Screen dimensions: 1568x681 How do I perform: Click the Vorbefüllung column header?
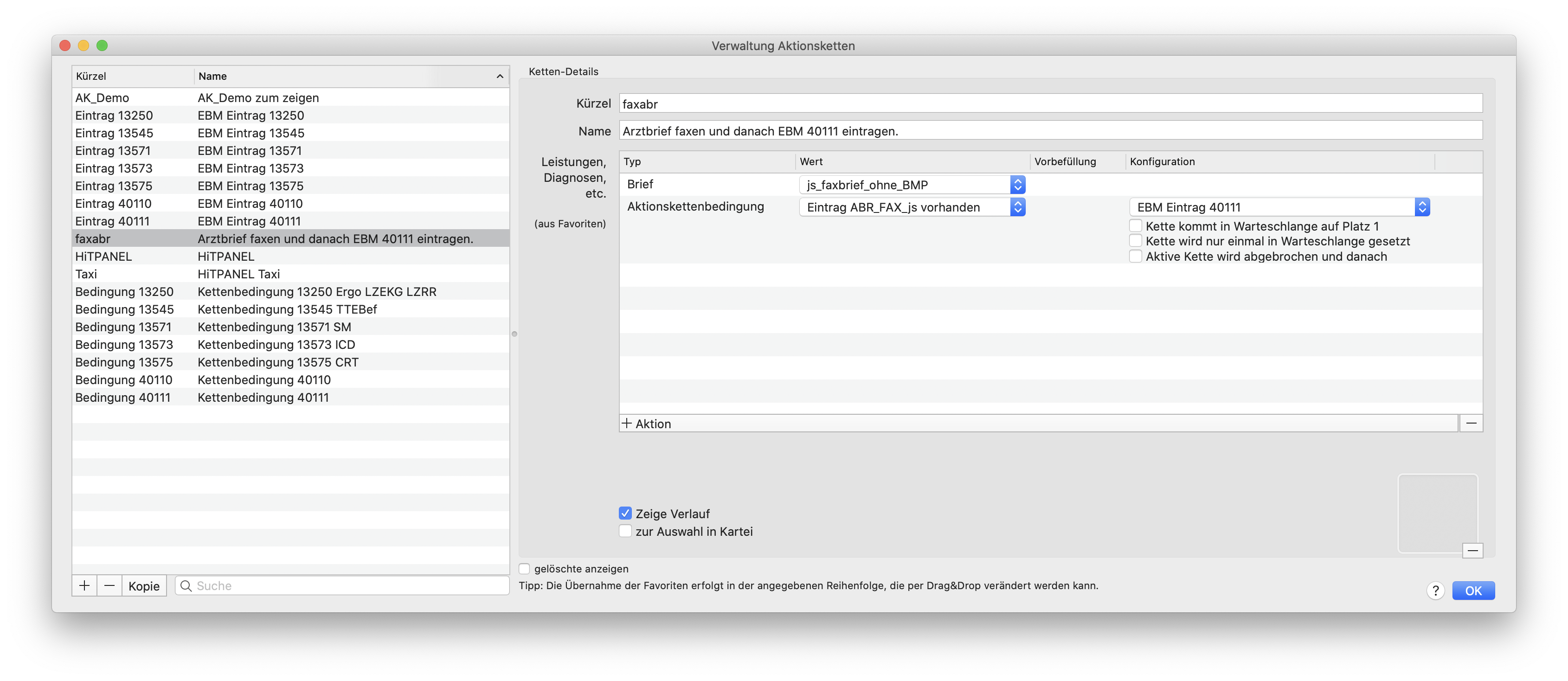pyautogui.click(x=1078, y=161)
